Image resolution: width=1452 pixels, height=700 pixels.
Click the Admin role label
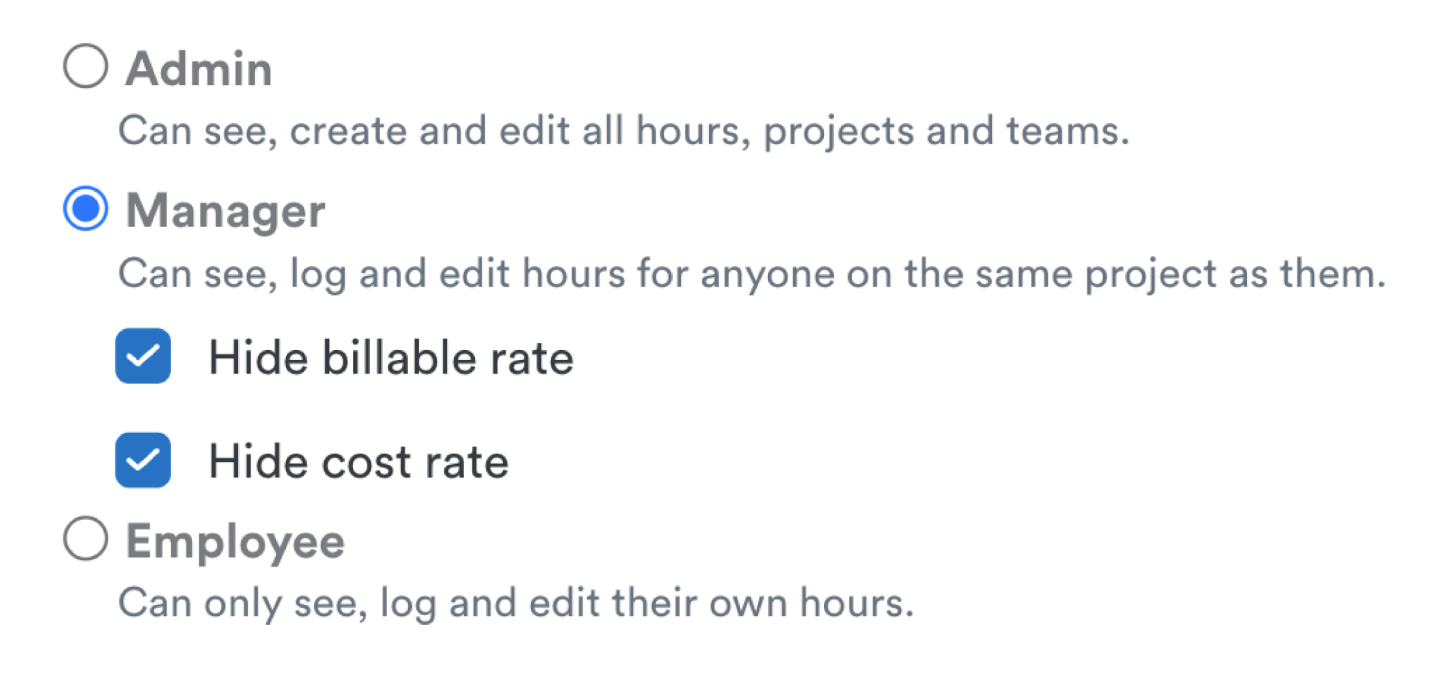(199, 70)
